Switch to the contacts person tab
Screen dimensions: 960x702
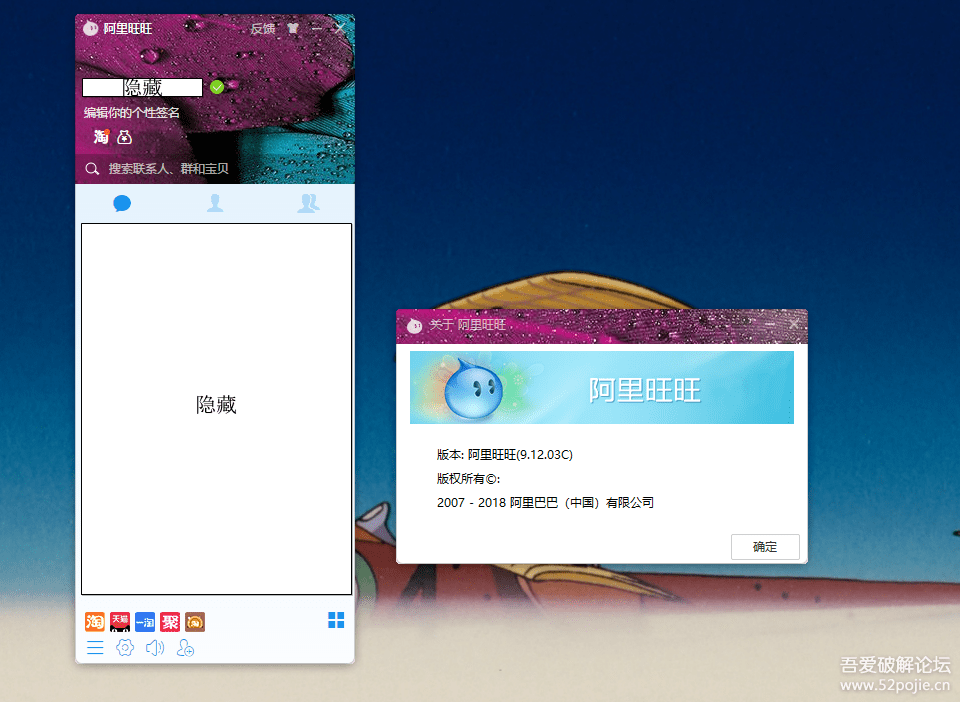pyautogui.click(x=215, y=203)
